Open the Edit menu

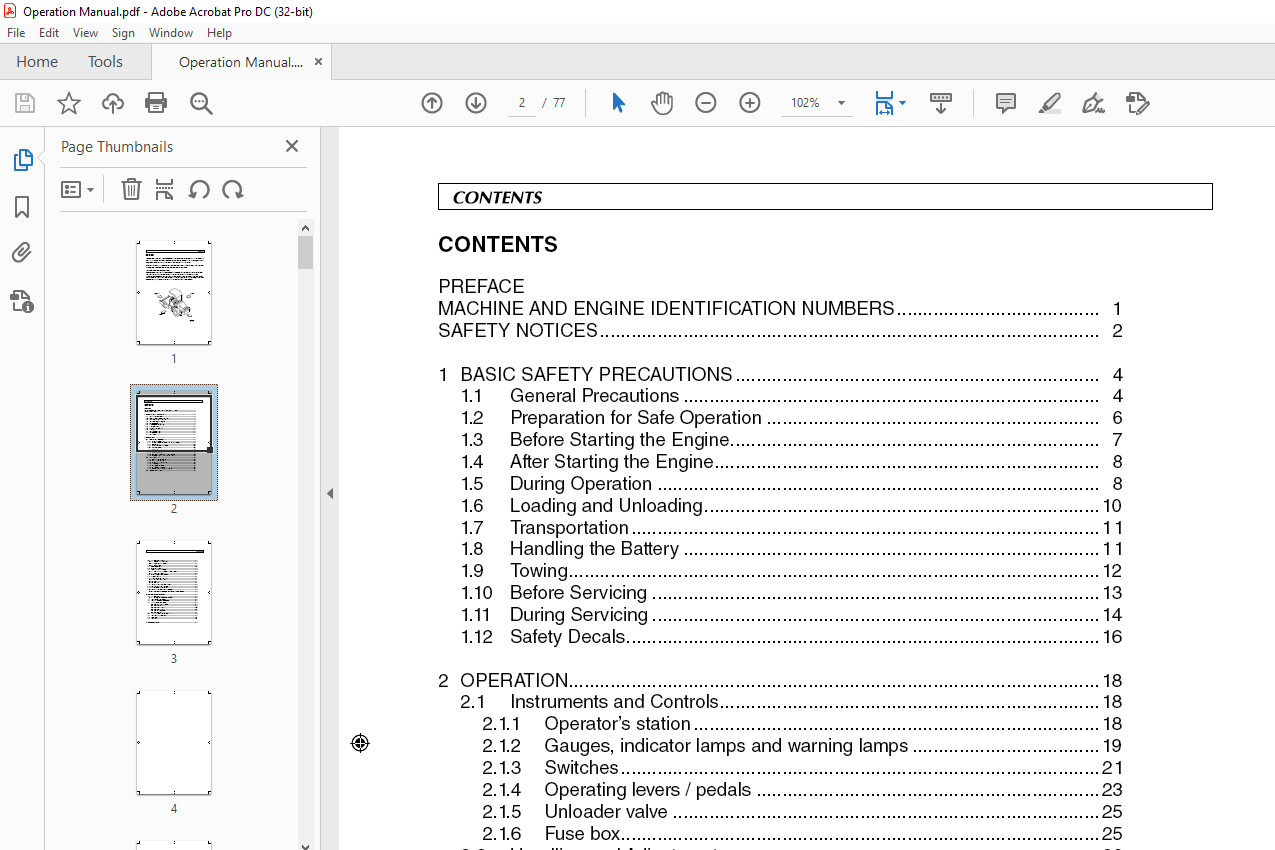click(49, 33)
